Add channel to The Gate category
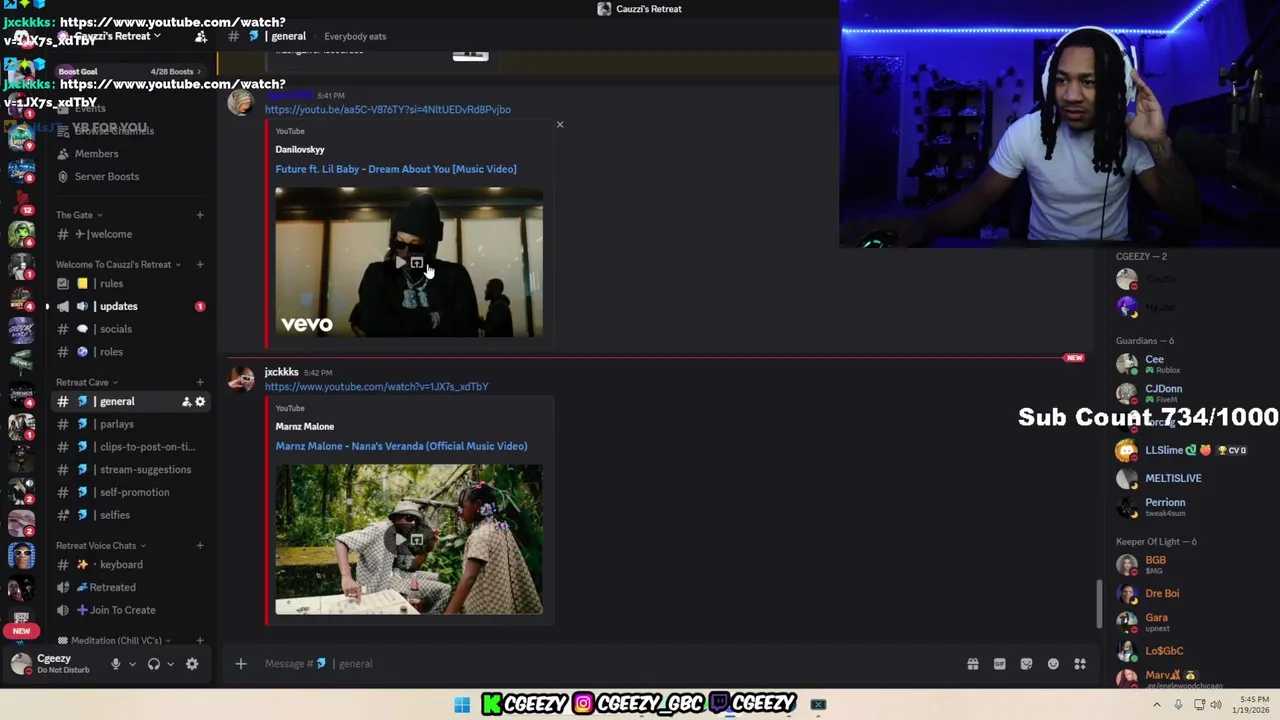1280x720 pixels. [x=199, y=215]
